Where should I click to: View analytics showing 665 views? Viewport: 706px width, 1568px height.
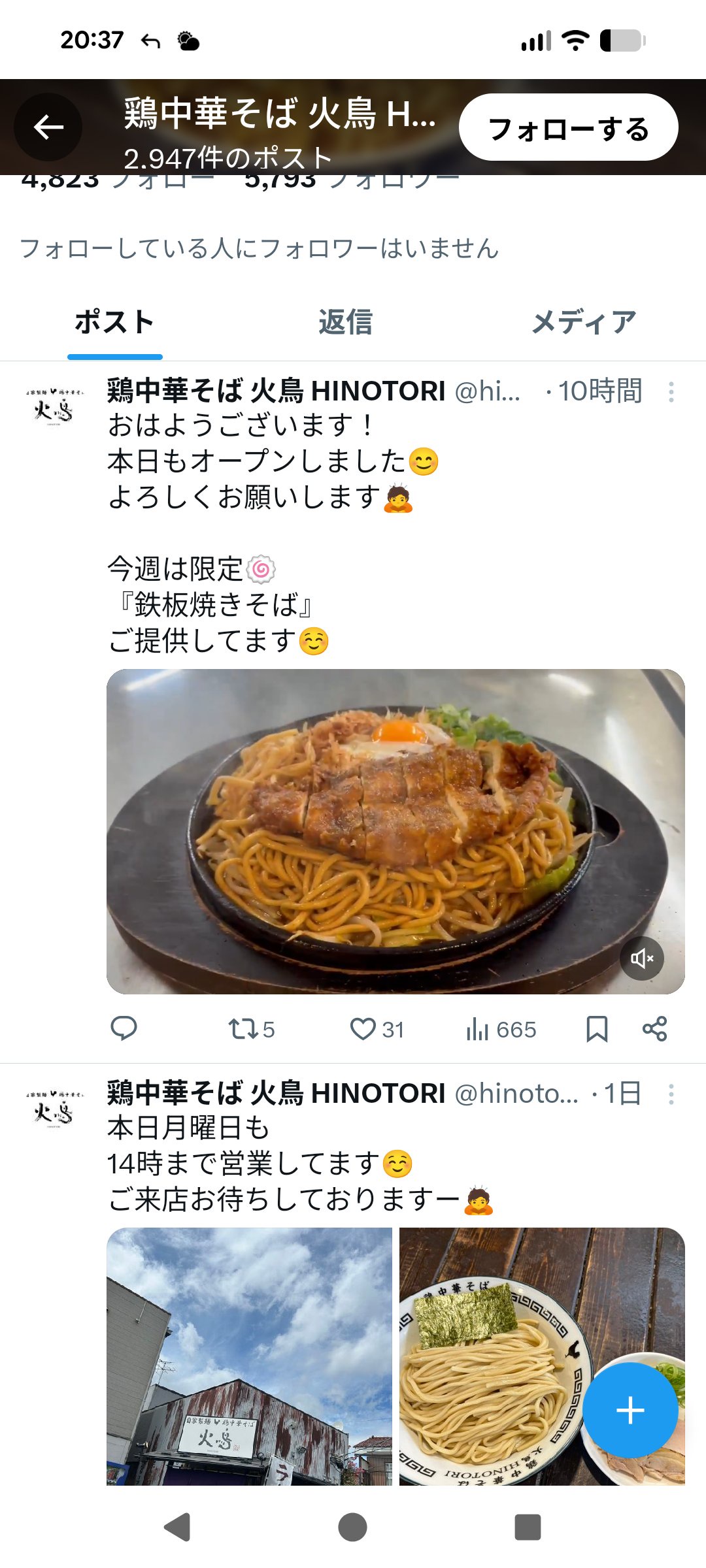(501, 1030)
